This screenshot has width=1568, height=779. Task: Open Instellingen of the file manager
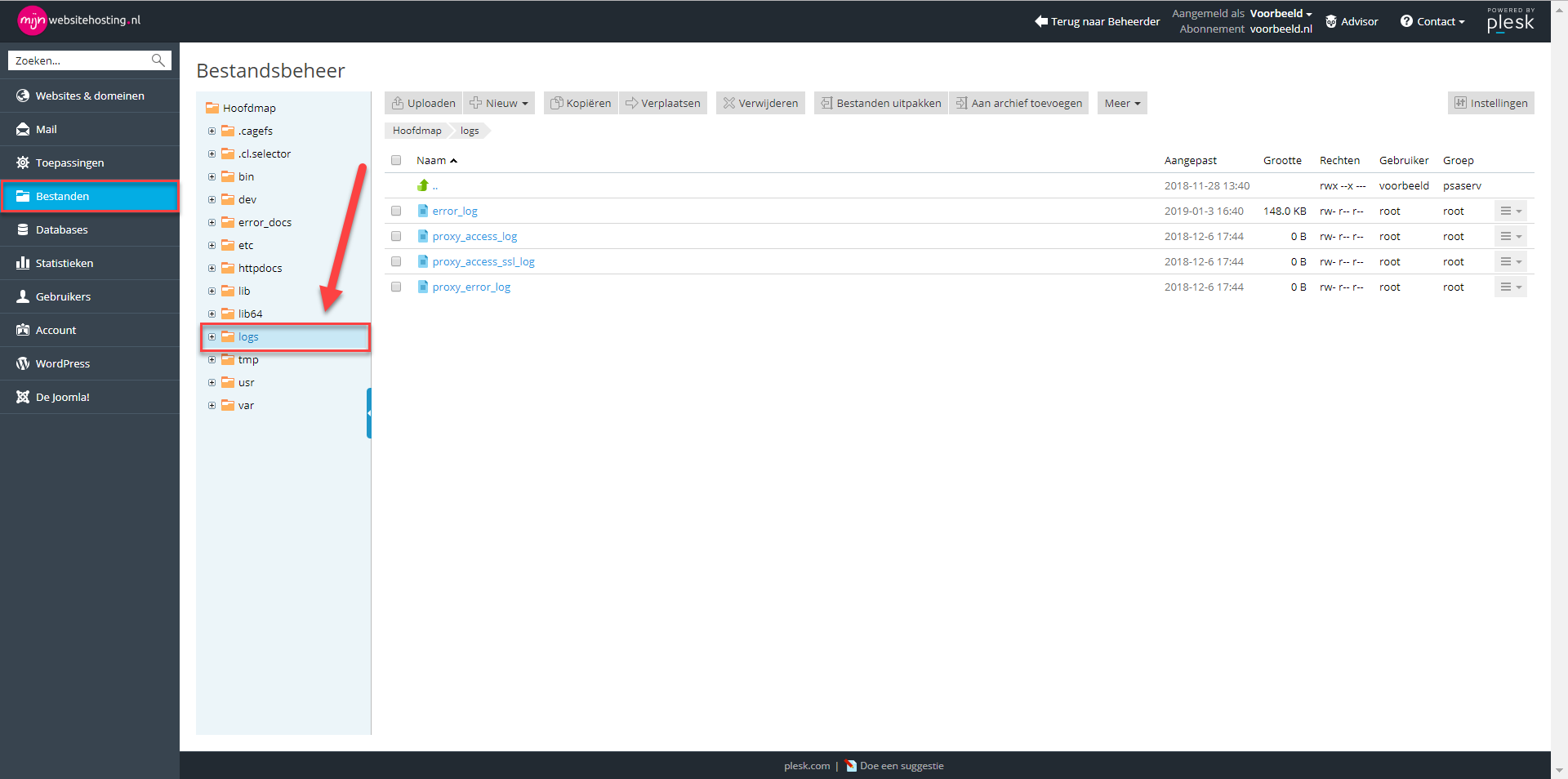1491,103
